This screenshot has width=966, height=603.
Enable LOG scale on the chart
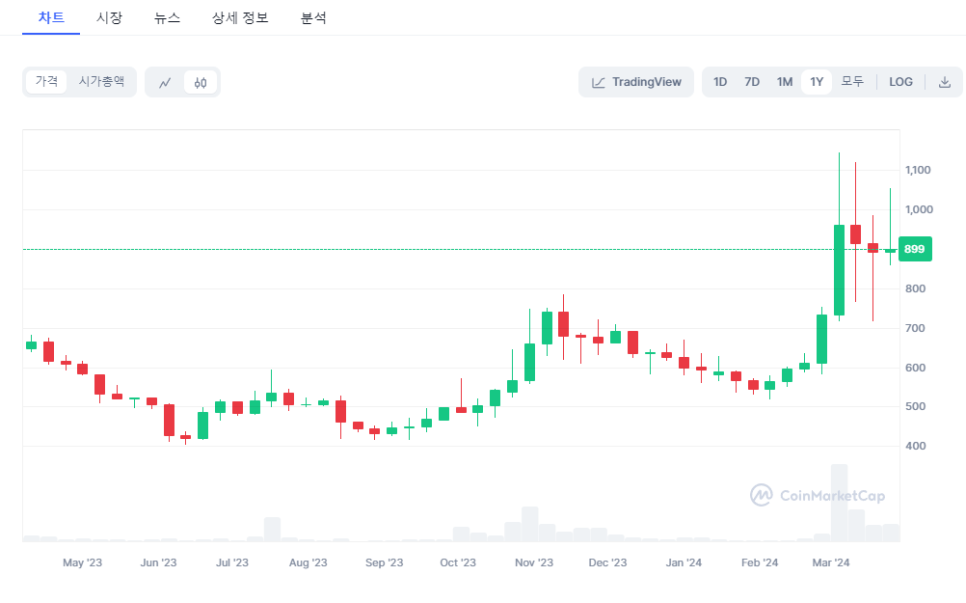pyautogui.click(x=901, y=82)
